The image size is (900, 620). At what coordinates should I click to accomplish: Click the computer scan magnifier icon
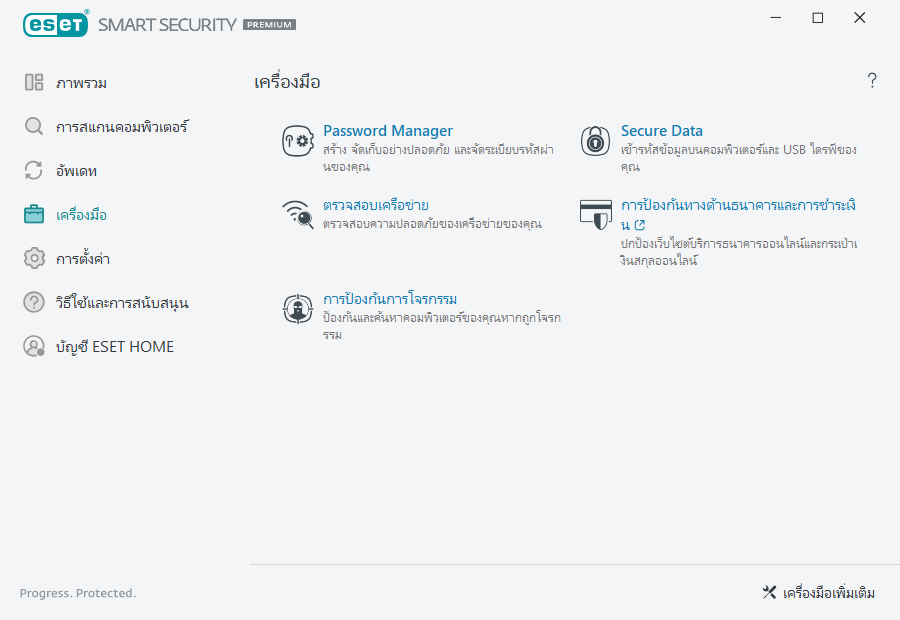coord(34,126)
